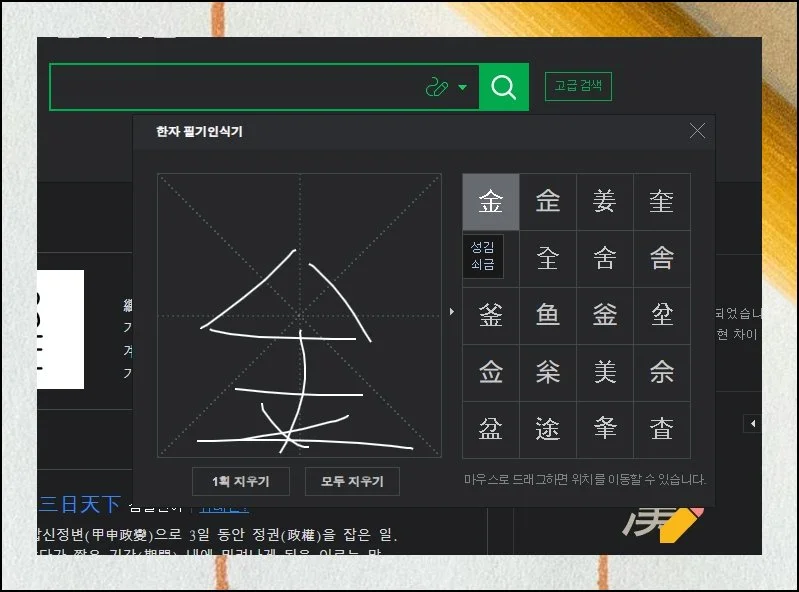Viewport: 799px width, 592px height.
Task: Select the 途 candidate in the bottom row
Action: pos(547,430)
